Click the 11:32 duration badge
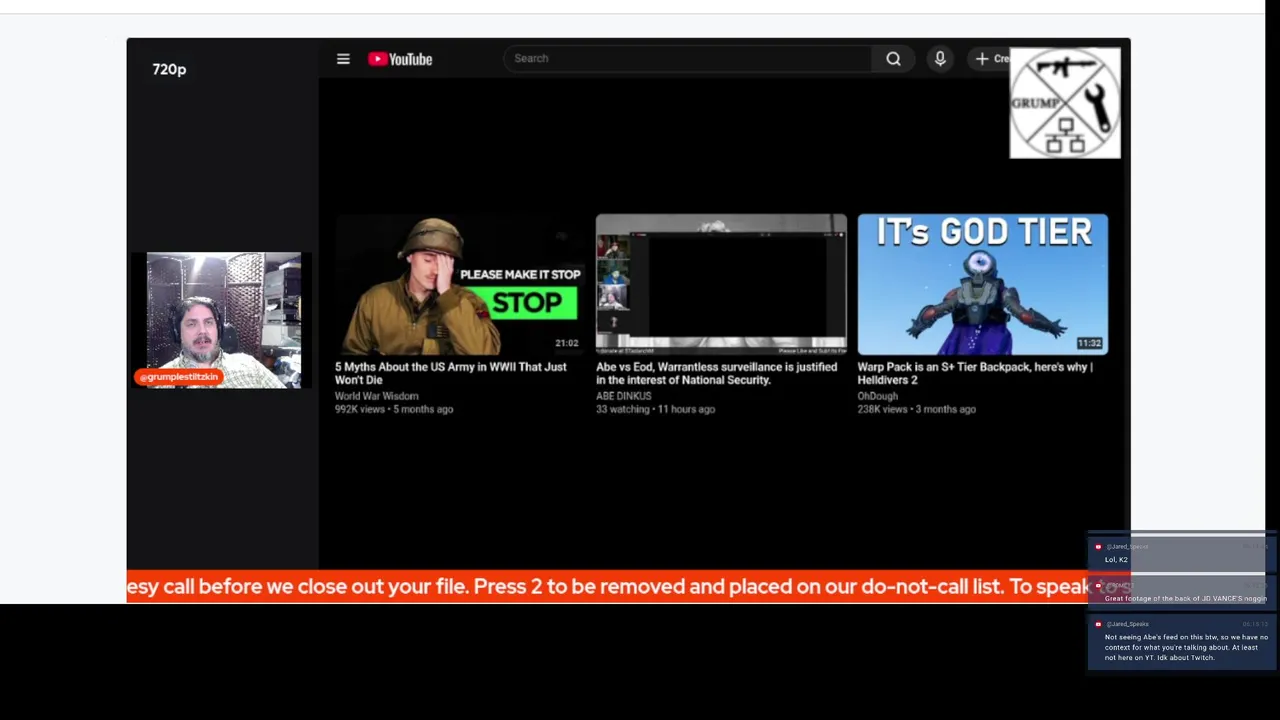1280x720 pixels. pyautogui.click(x=1089, y=343)
